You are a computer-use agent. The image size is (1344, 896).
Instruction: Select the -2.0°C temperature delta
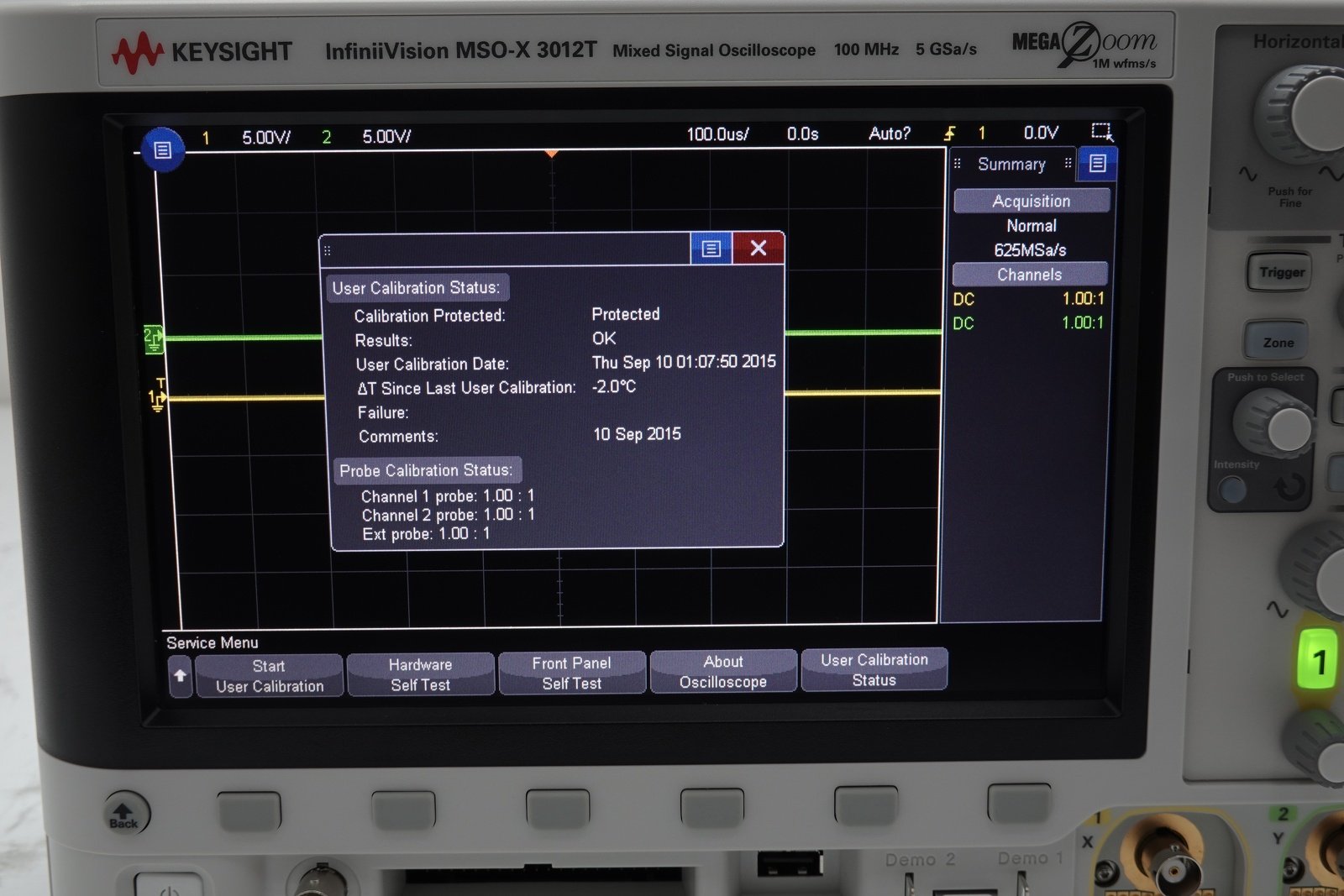coord(613,386)
